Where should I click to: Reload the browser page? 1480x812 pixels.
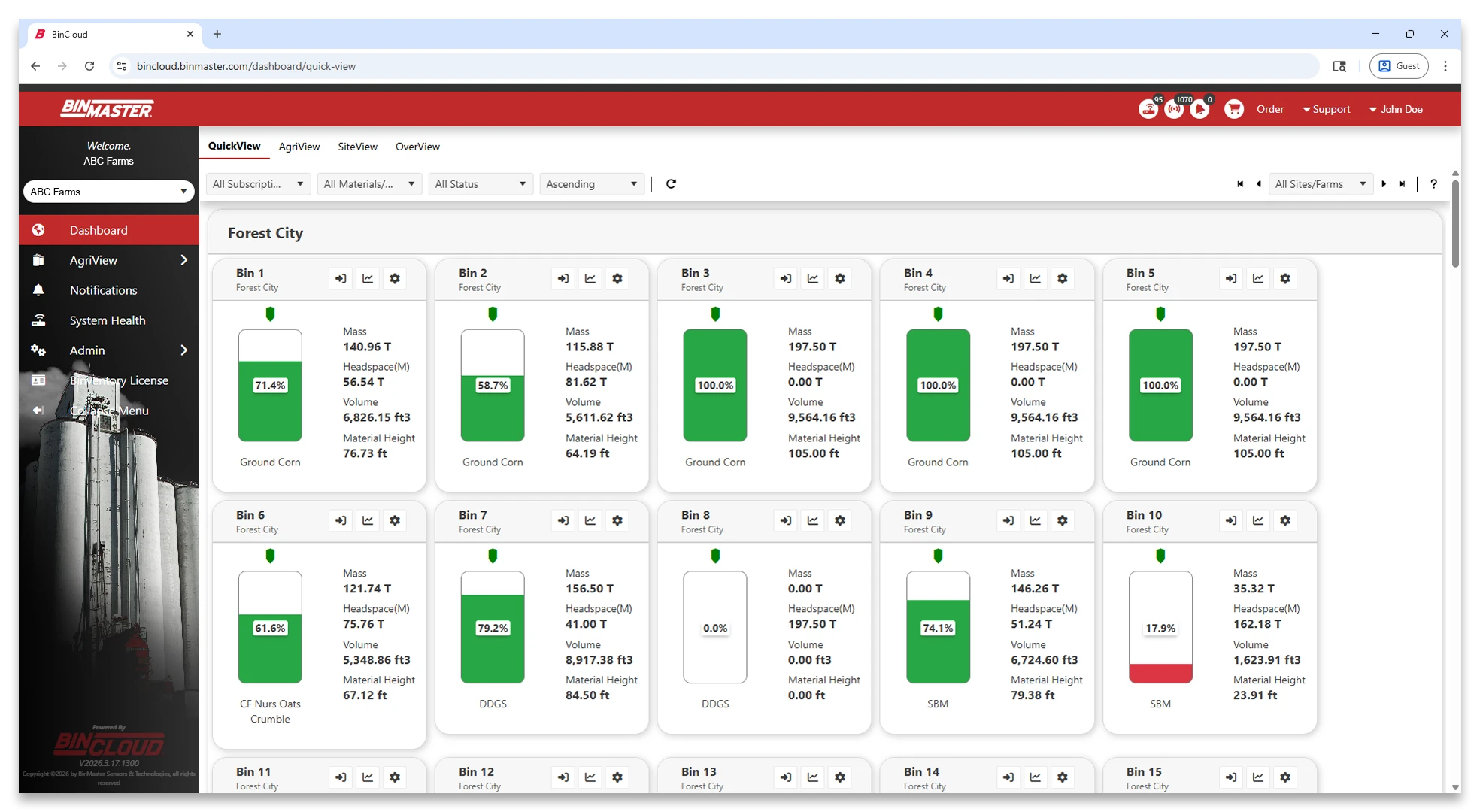coord(89,66)
